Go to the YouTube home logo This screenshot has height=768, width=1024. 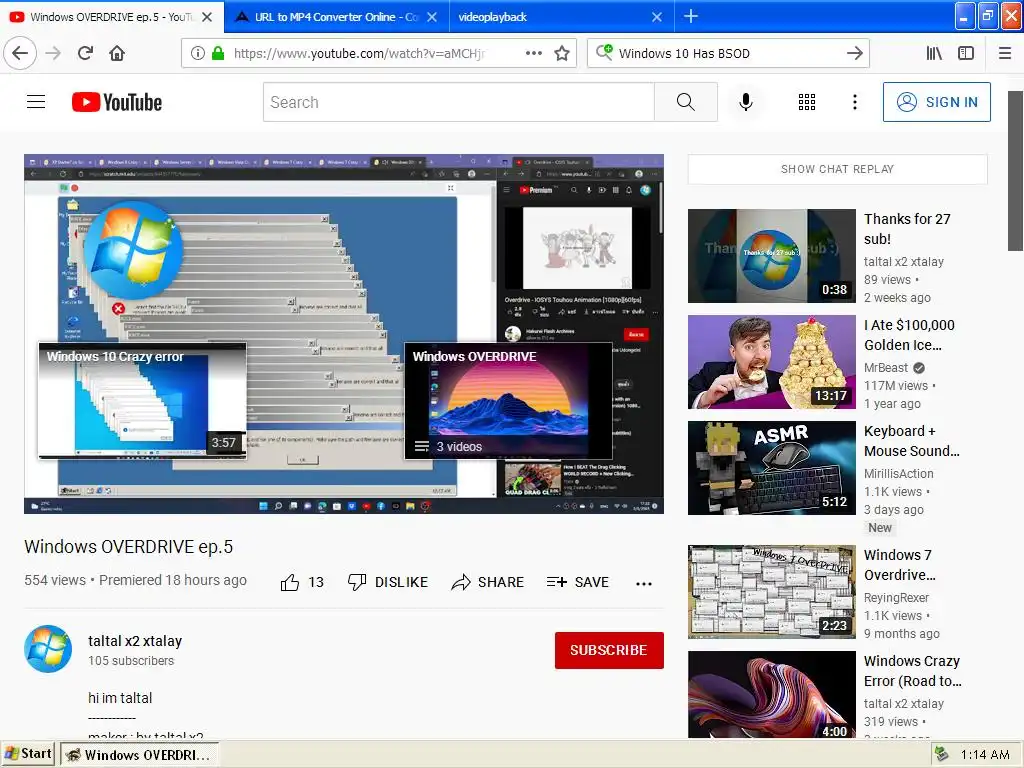[117, 102]
